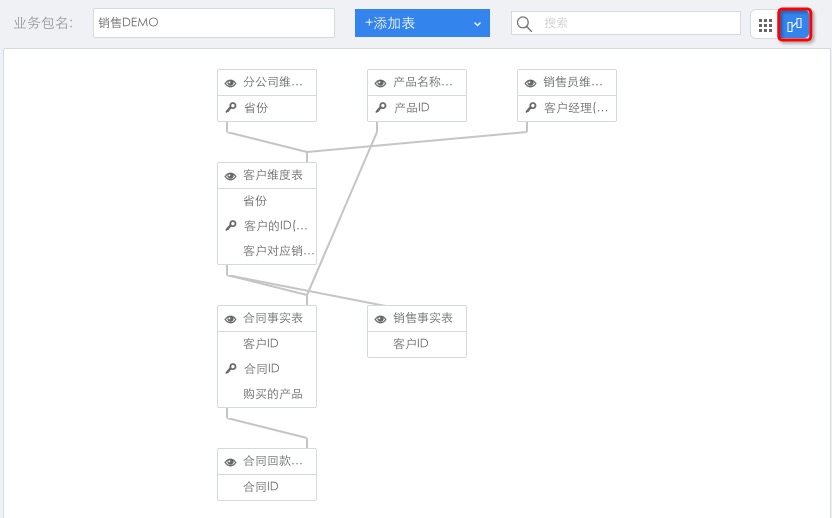Select the 销售事实表 table title
This screenshot has height=518, width=832.
[423, 318]
